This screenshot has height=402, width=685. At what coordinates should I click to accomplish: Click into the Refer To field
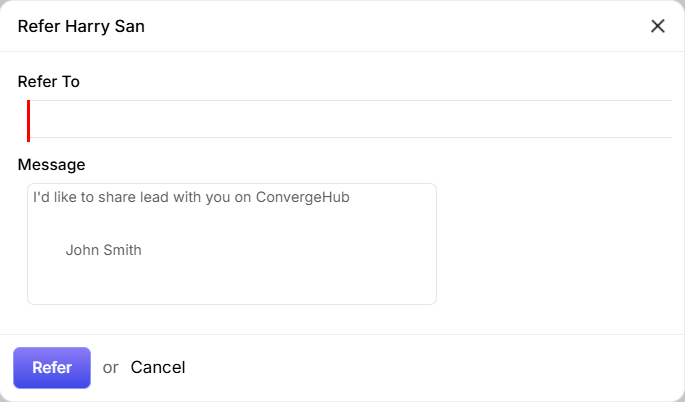(x=350, y=119)
